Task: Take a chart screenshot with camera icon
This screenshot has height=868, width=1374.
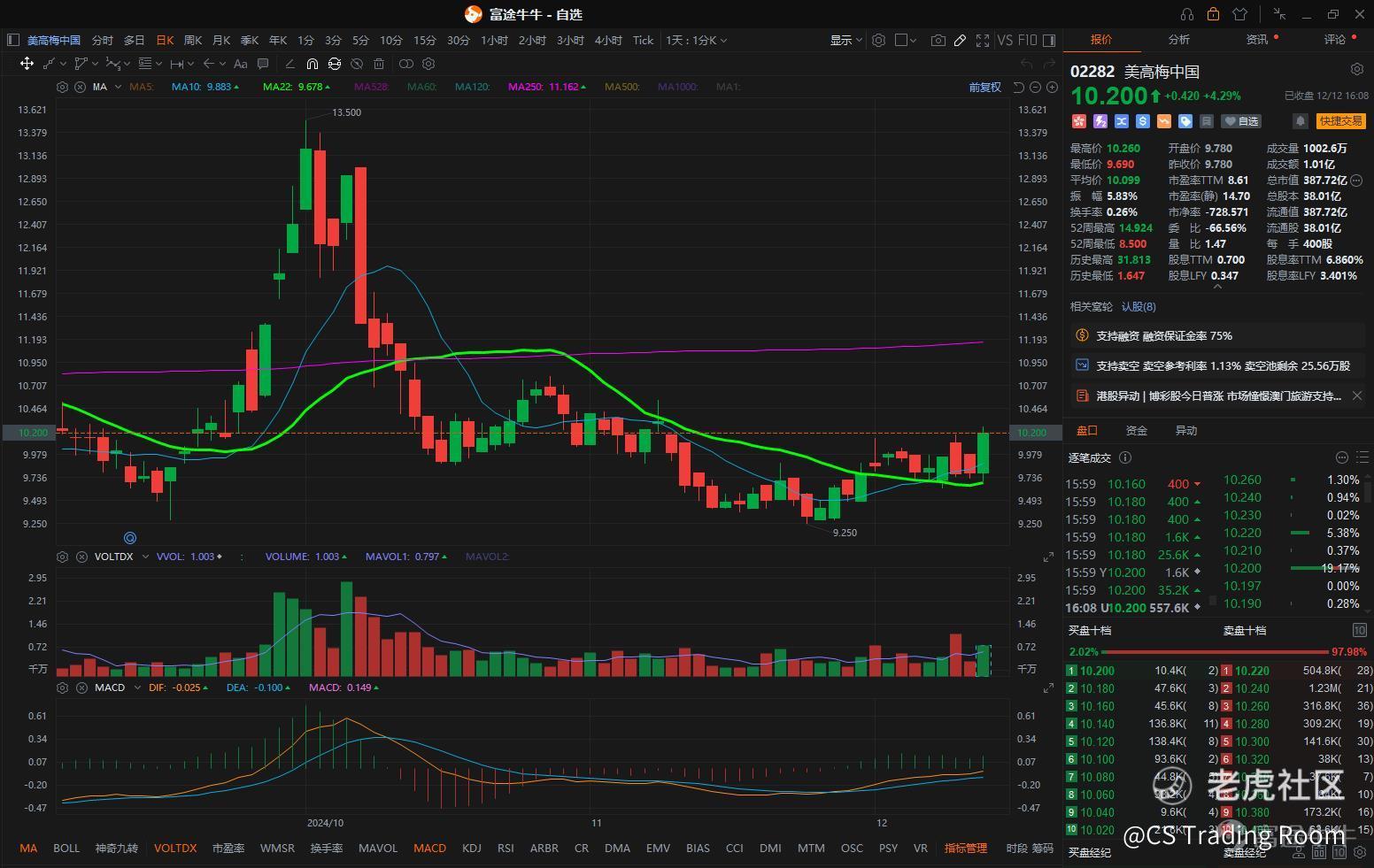Action: pyautogui.click(x=938, y=41)
